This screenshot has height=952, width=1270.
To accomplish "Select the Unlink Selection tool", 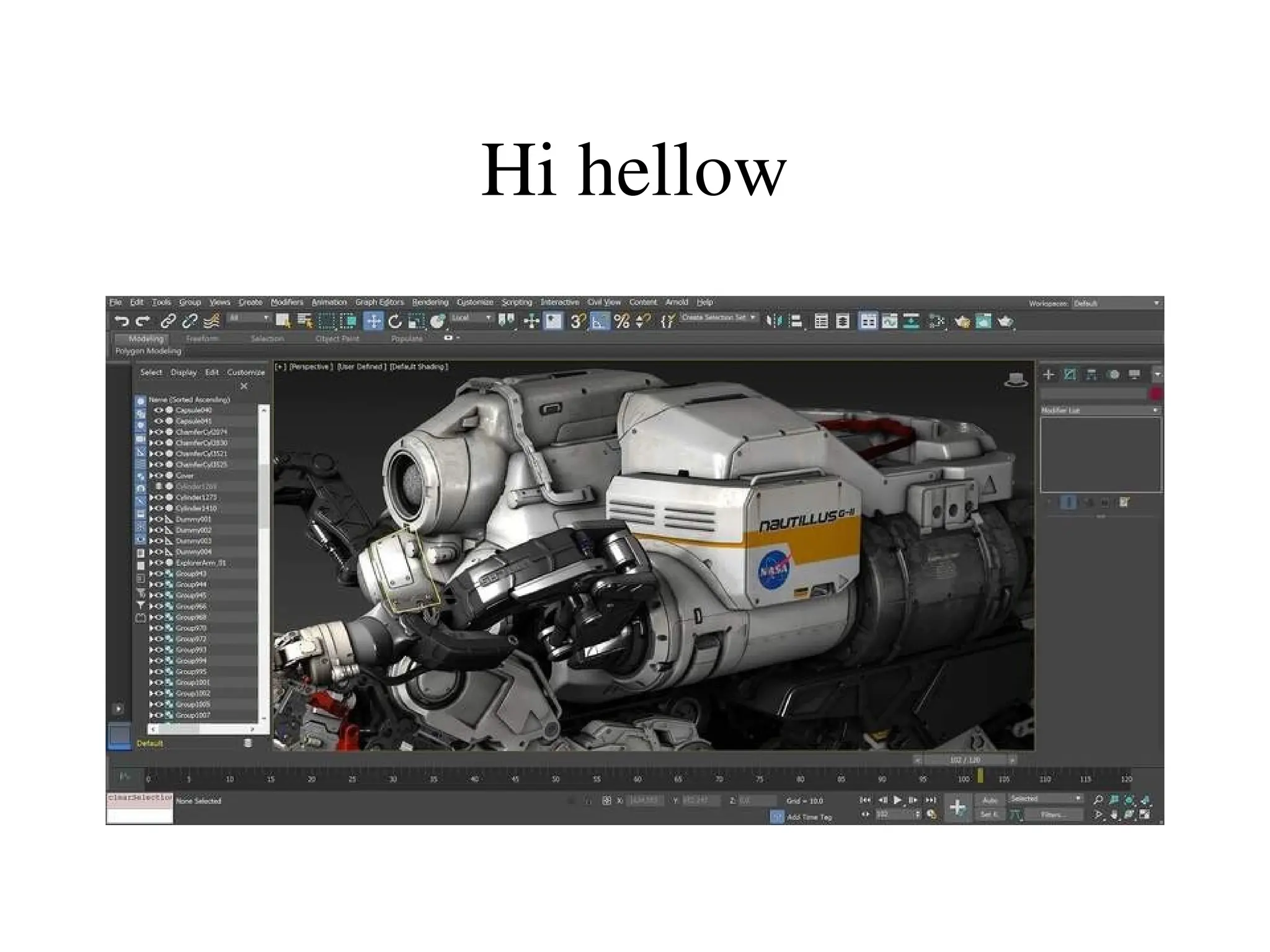I will point(190,321).
